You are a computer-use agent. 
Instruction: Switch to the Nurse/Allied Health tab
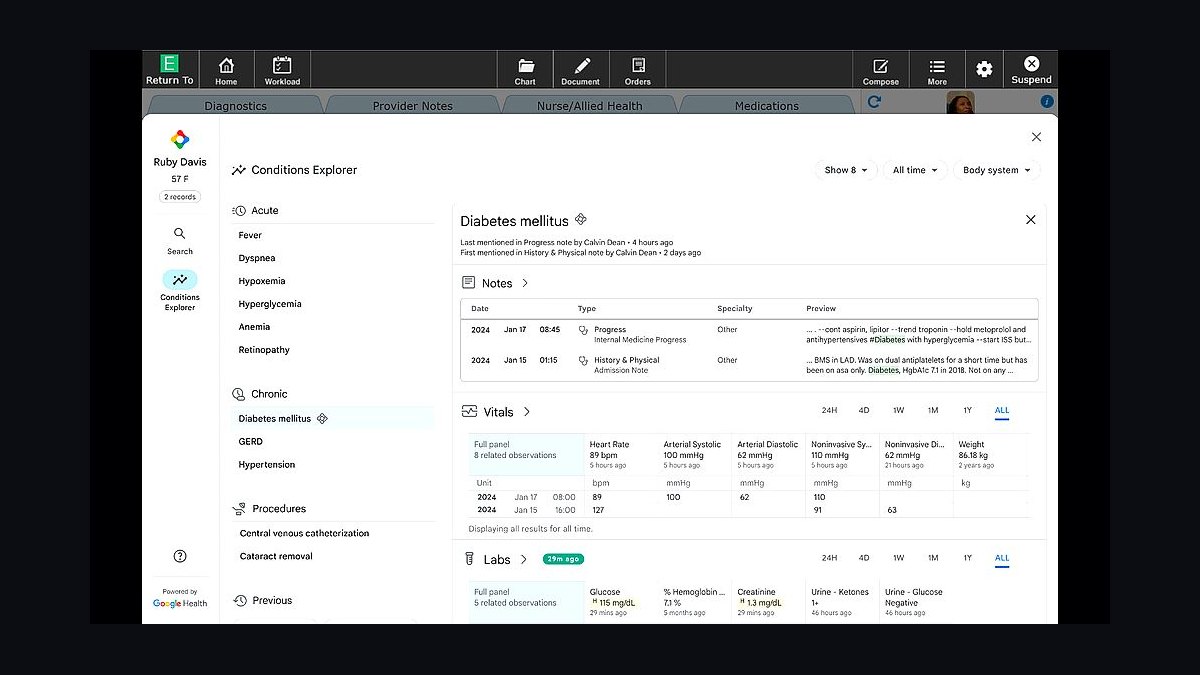(590, 105)
